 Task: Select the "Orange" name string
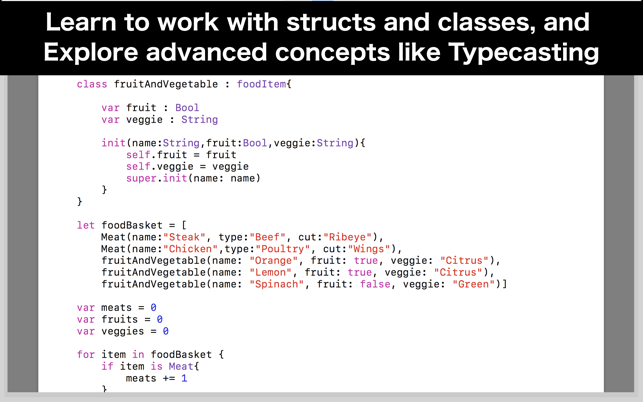click(x=273, y=260)
